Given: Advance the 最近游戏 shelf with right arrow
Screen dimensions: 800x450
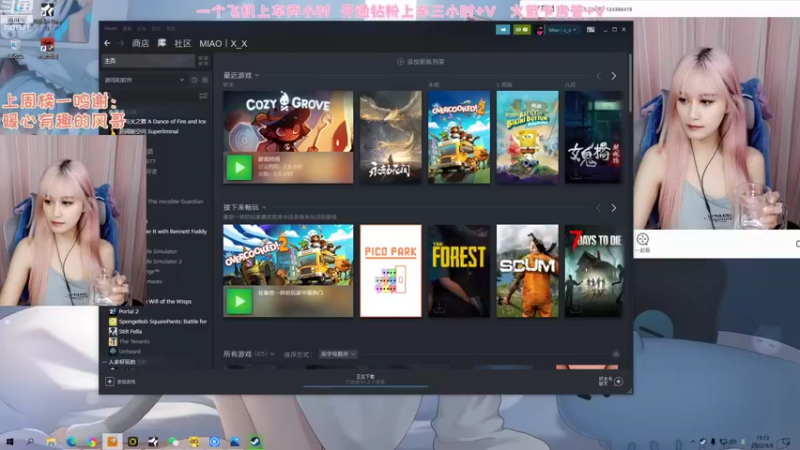Looking at the screenshot, I should click(614, 76).
